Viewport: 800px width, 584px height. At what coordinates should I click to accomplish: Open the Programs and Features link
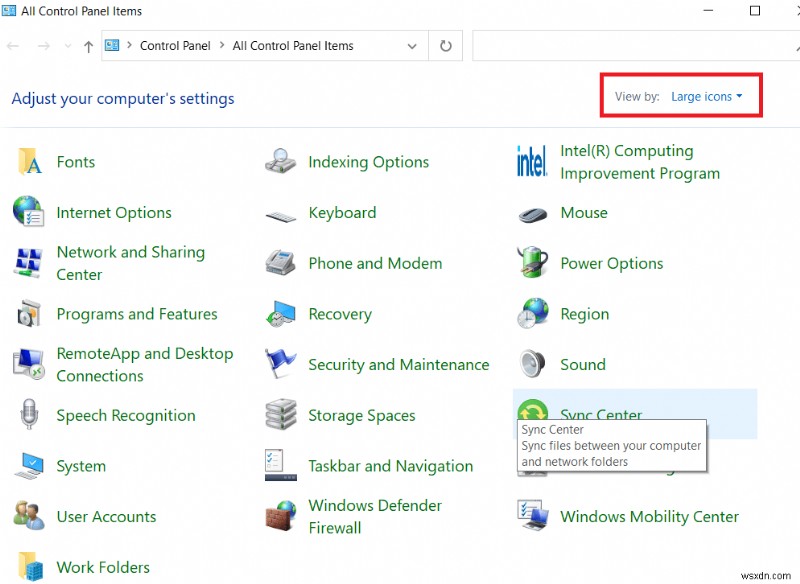[137, 314]
